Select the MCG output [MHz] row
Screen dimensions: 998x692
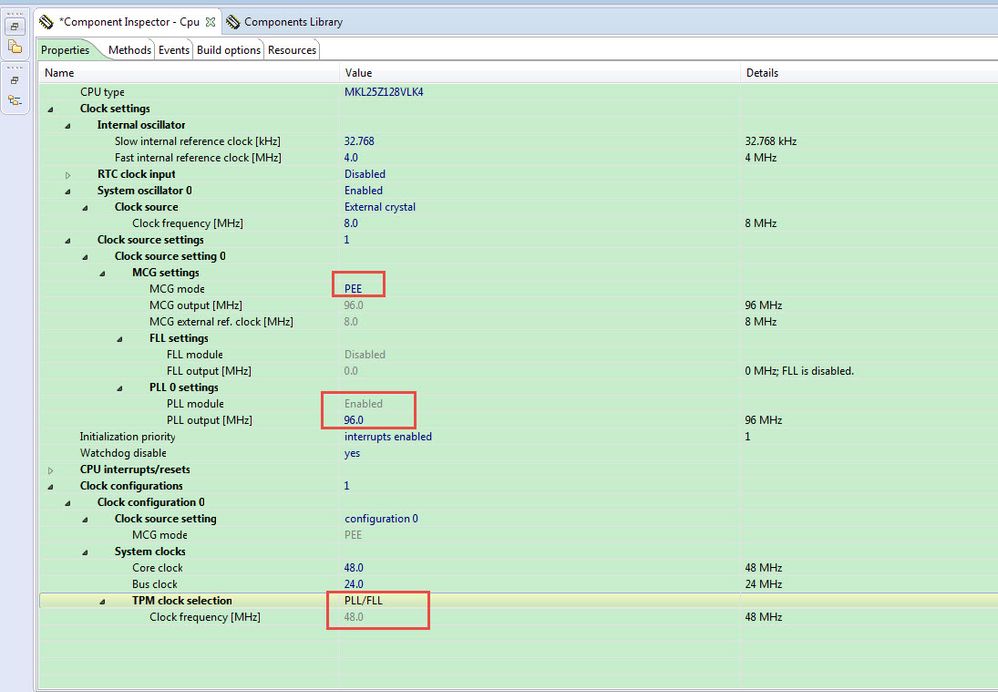tap(518, 306)
